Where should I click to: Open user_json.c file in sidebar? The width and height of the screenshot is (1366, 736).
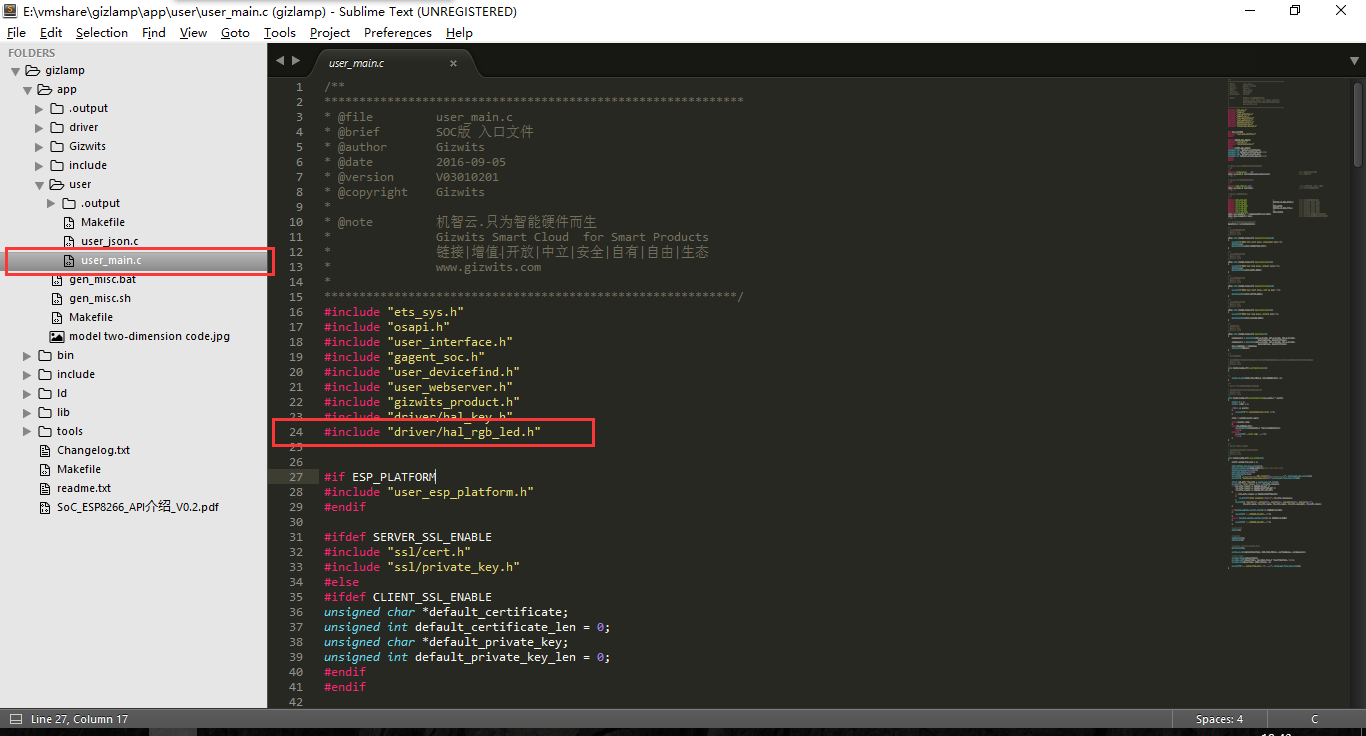click(x=109, y=241)
